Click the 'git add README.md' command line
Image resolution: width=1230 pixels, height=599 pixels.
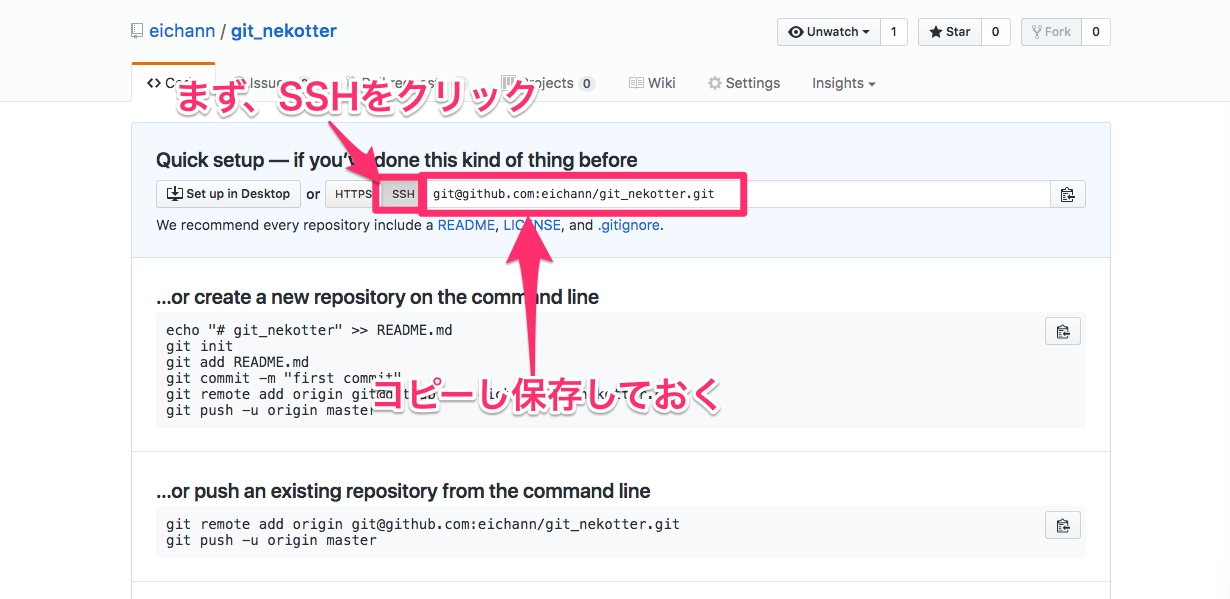click(238, 362)
